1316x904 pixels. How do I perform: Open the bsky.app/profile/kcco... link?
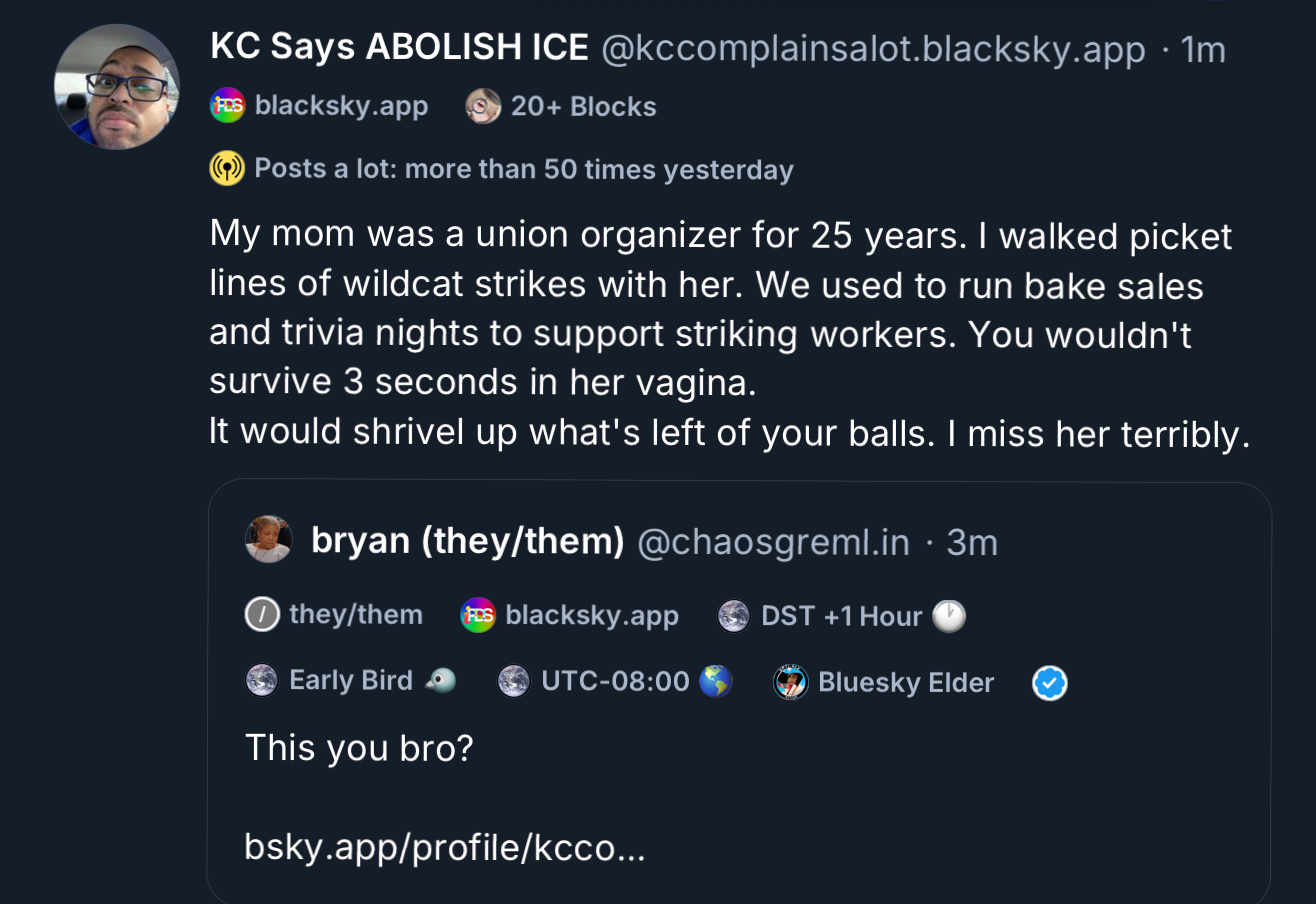444,847
